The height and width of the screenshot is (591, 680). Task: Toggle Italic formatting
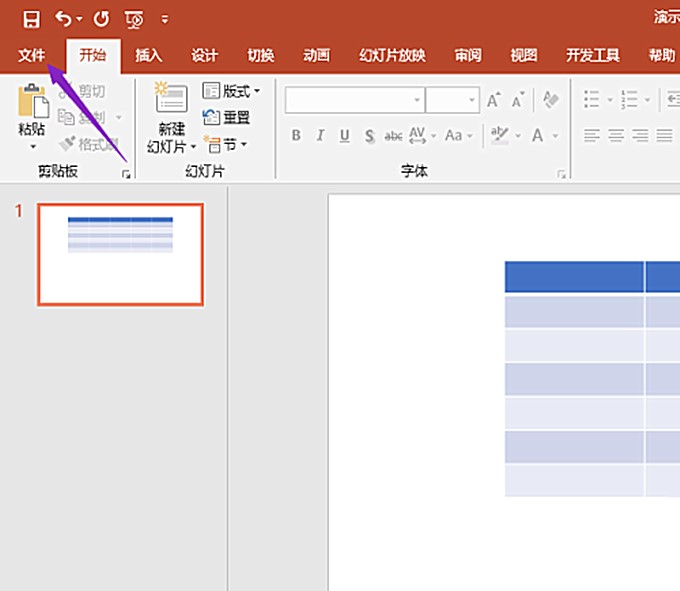320,136
